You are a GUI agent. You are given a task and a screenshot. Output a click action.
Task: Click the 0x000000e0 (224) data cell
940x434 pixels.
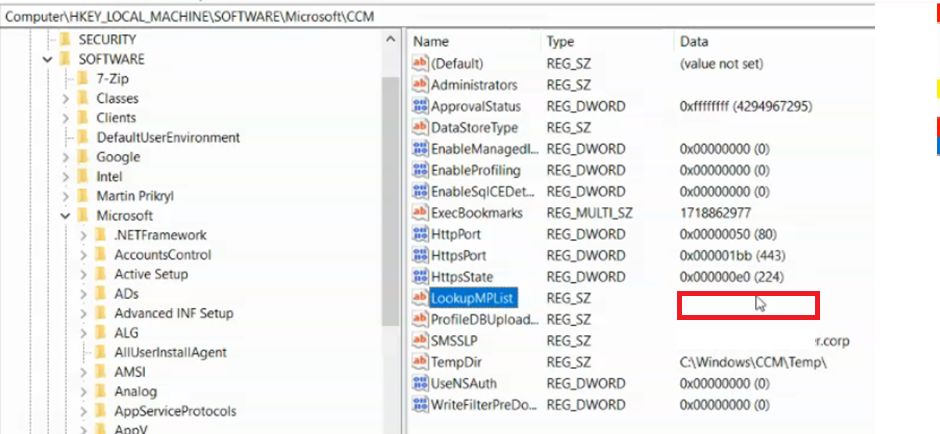[x=731, y=277]
